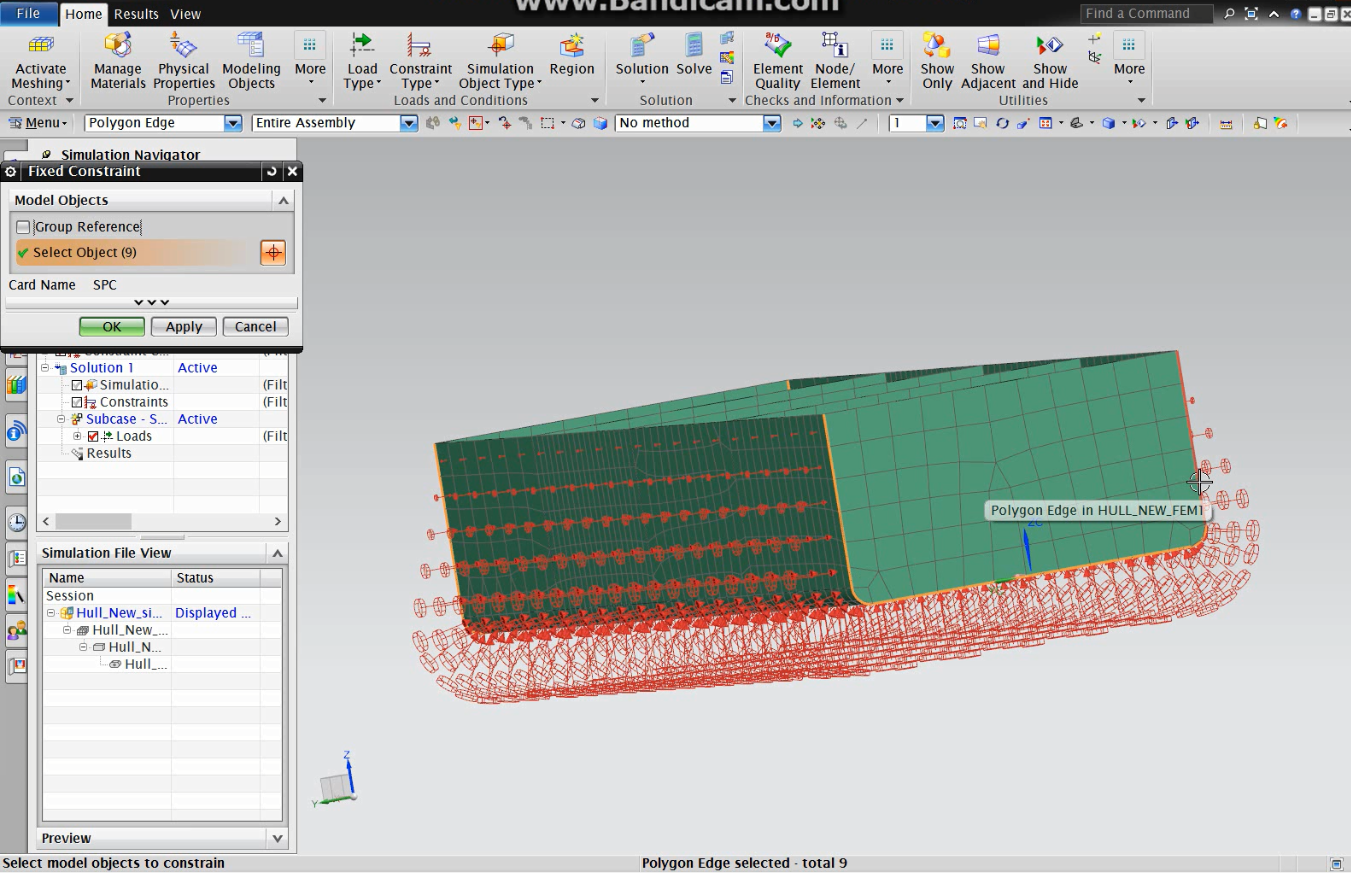Image resolution: width=1351 pixels, height=873 pixels.
Task: Open More in the Utilities group
Action: pos(1129,61)
